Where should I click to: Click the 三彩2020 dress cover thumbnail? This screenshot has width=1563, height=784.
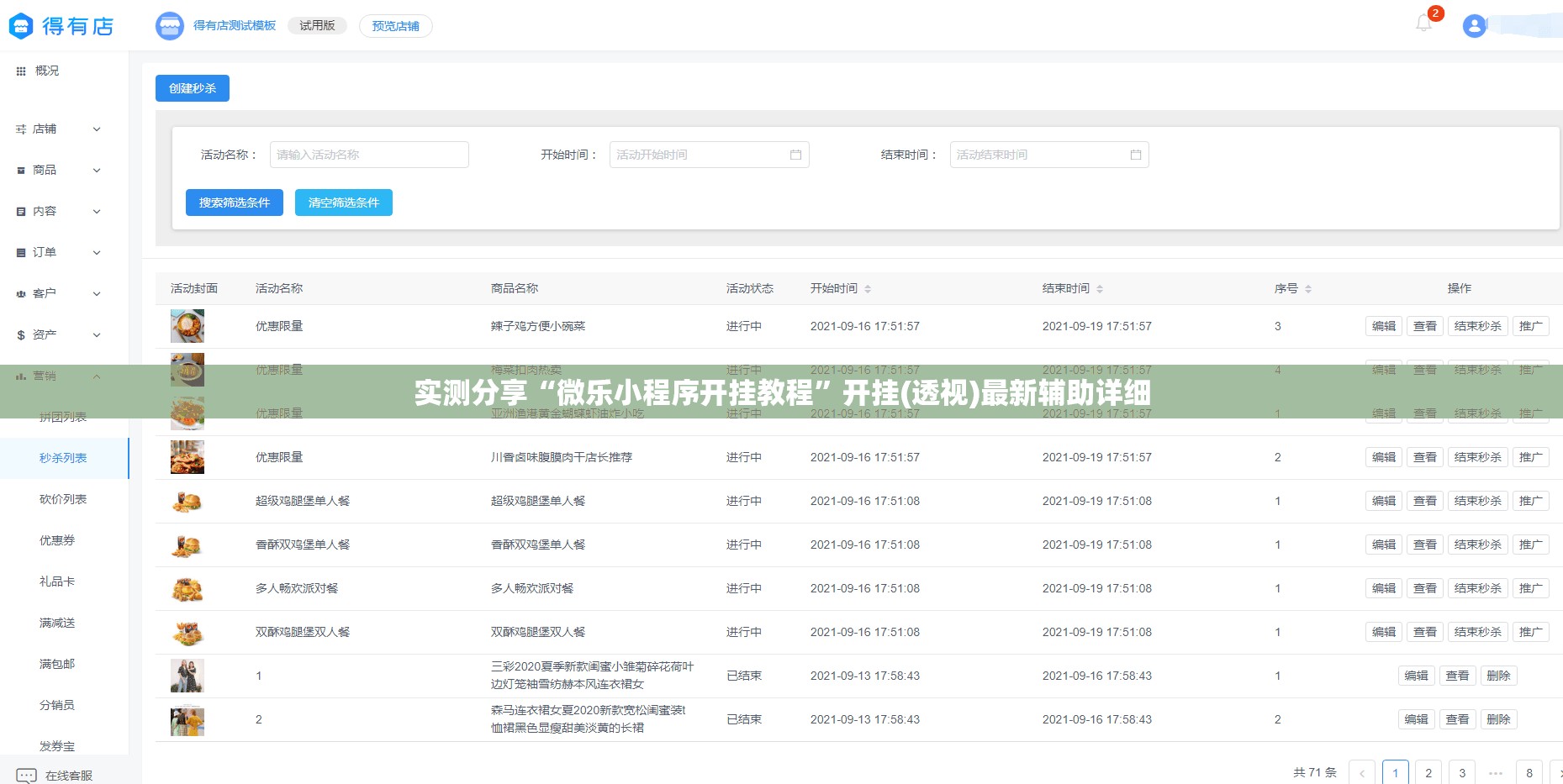[x=187, y=676]
